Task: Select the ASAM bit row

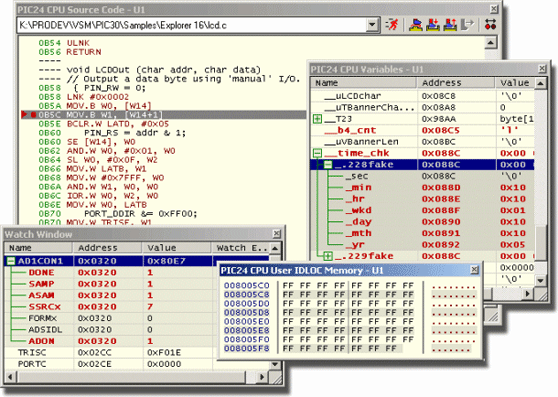Action: [110, 295]
